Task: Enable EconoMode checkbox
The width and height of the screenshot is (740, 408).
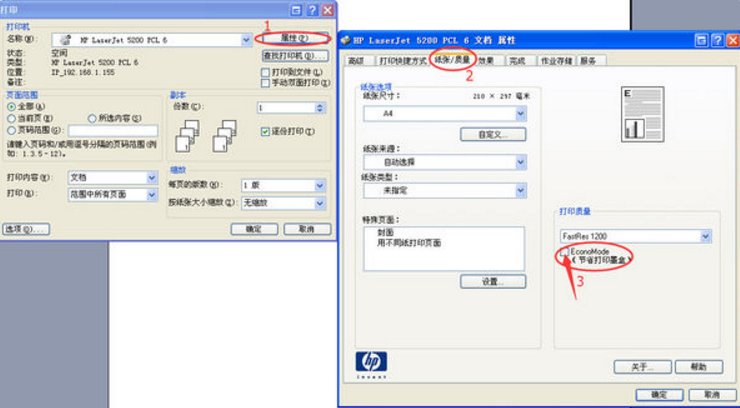Action: 564,252
